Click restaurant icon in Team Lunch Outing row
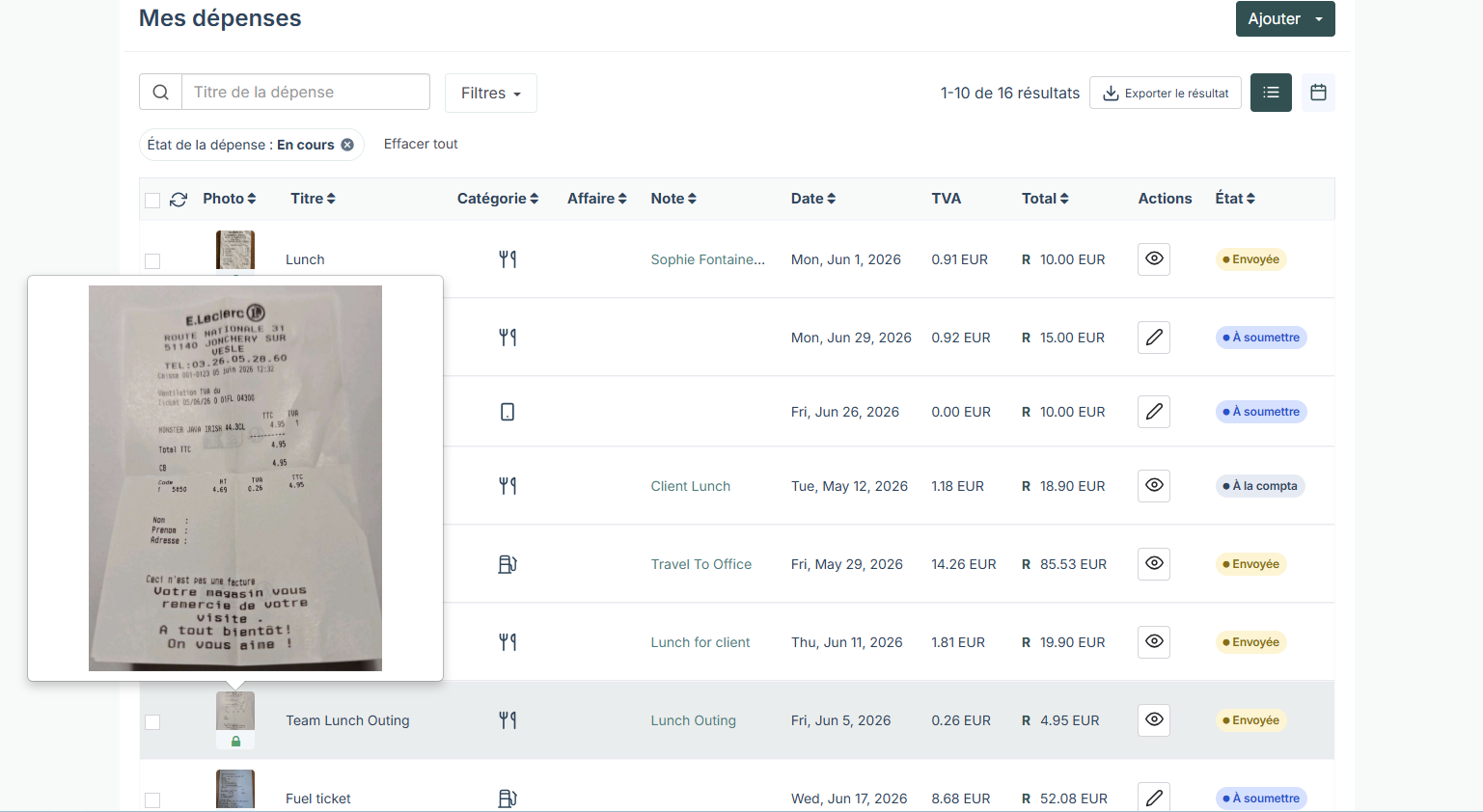The width and height of the screenshot is (1483, 812). pos(508,720)
